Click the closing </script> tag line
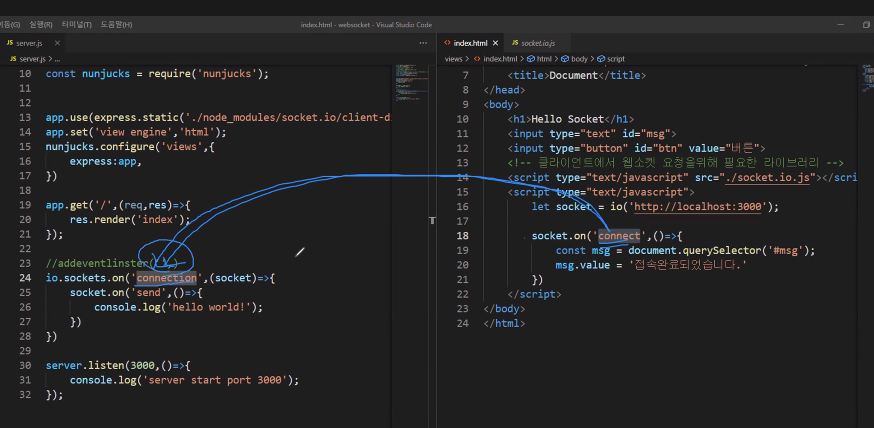Viewport: 874px width, 428px height. click(x=535, y=294)
